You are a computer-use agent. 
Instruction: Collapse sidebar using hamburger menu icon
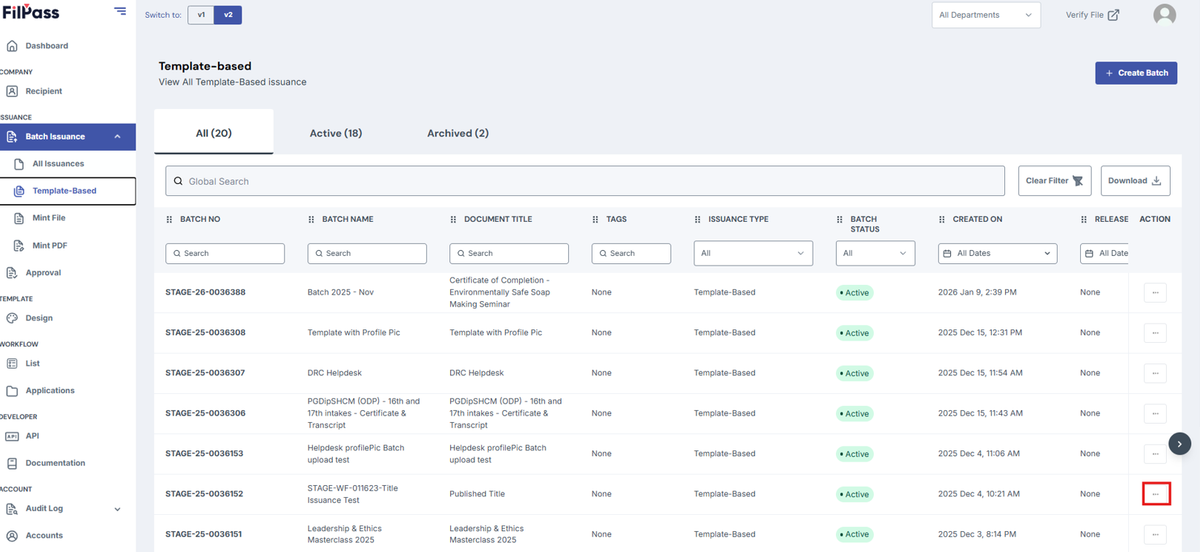coord(120,11)
